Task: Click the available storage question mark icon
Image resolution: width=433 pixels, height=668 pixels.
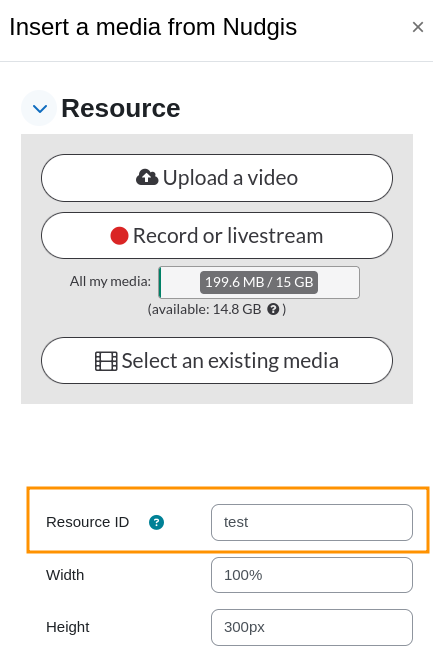Action: pyautogui.click(x=273, y=309)
